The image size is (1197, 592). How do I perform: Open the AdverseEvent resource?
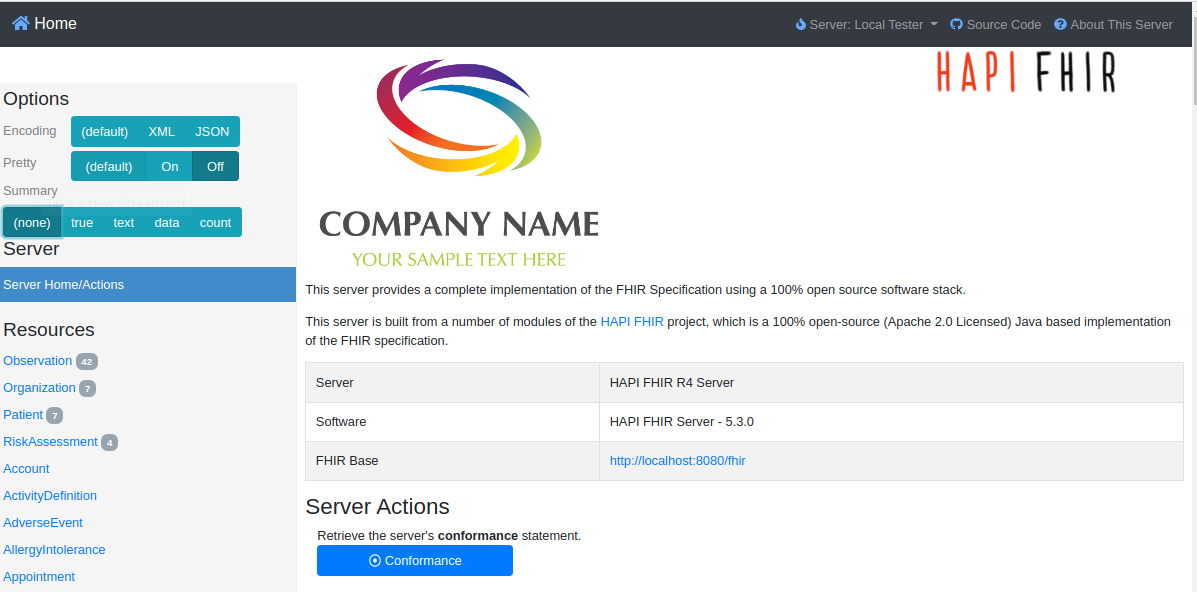point(43,522)
